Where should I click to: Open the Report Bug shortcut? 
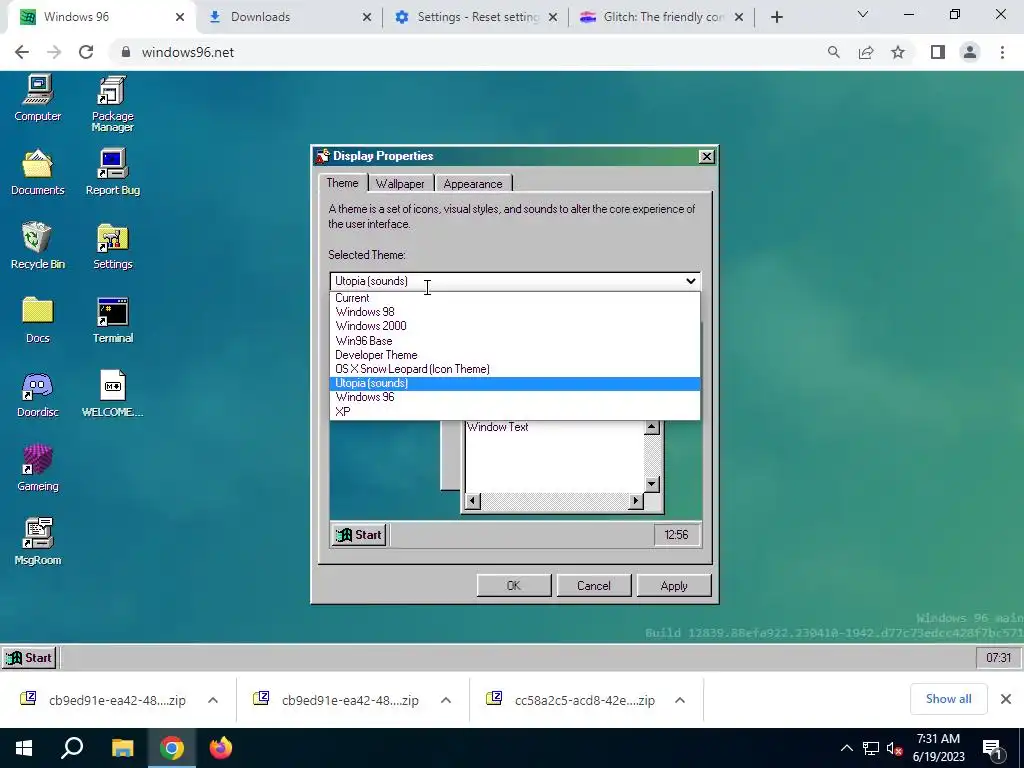(x=112, y=172)
